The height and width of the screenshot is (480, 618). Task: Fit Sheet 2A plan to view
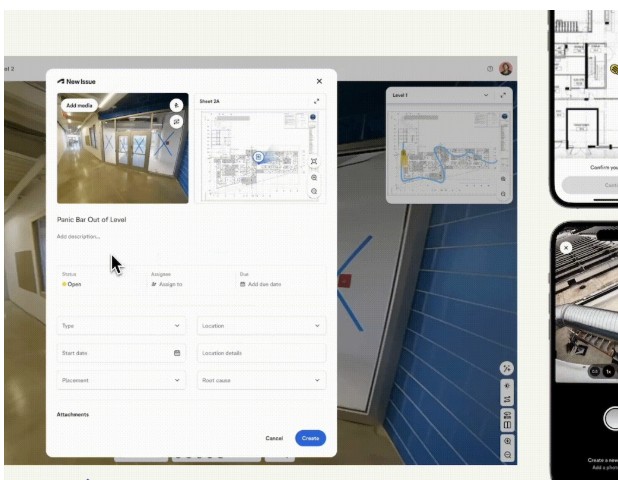pos(314,162)
